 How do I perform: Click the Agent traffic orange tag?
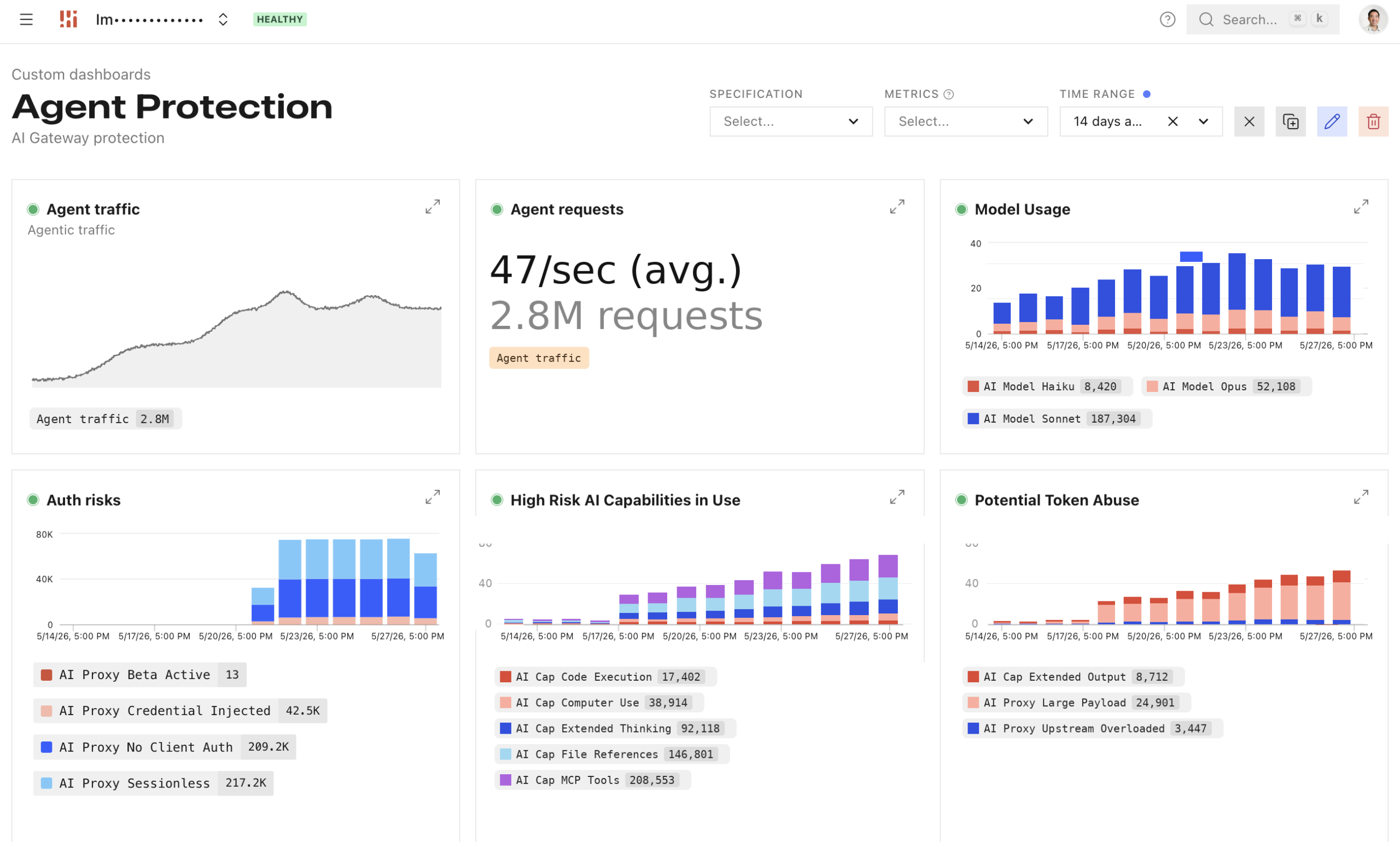pyautogui.click(x=539, y=358)
